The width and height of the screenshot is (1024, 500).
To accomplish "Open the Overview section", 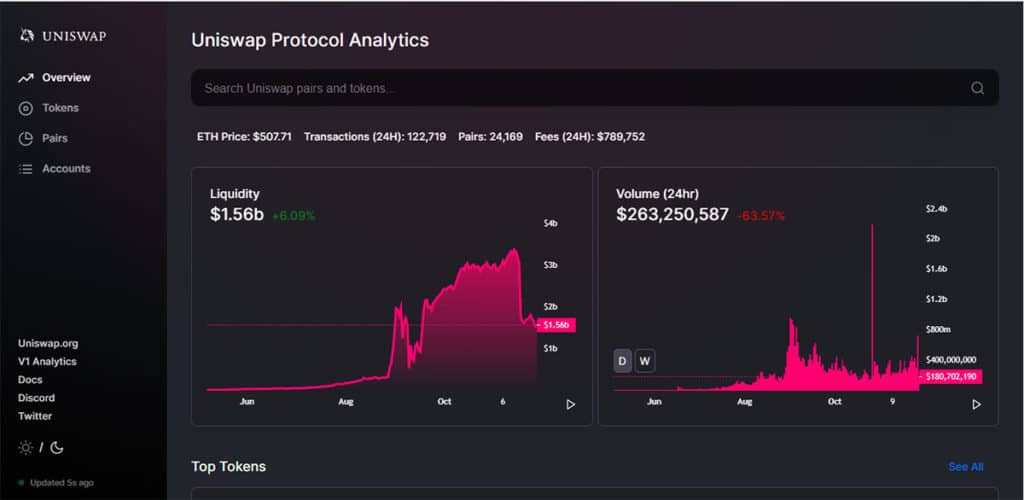I will point(66,78).
